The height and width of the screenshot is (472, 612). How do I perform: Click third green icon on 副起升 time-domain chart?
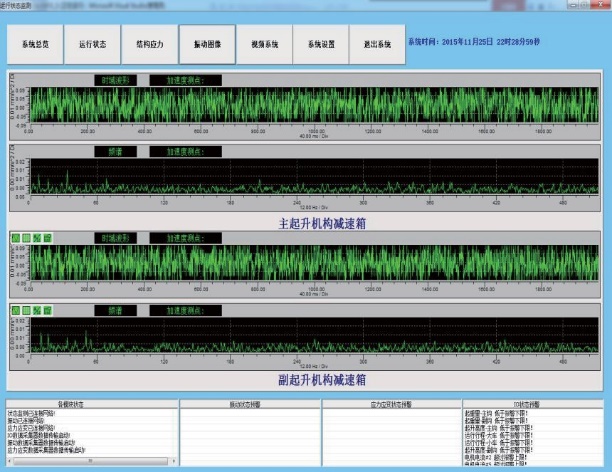point(37,237)
